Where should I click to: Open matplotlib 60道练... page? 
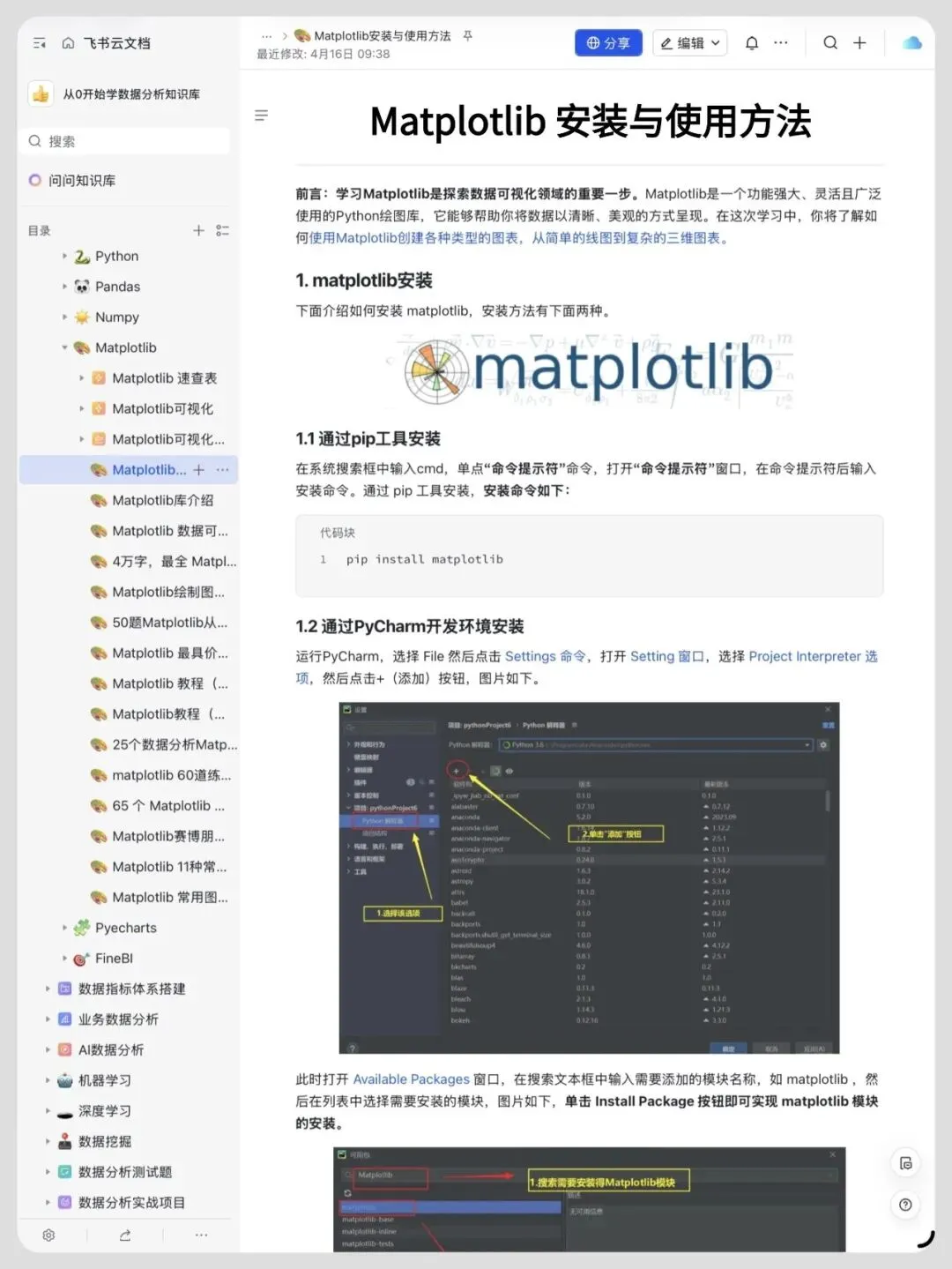pyautogui.click(x=171, y=775)
